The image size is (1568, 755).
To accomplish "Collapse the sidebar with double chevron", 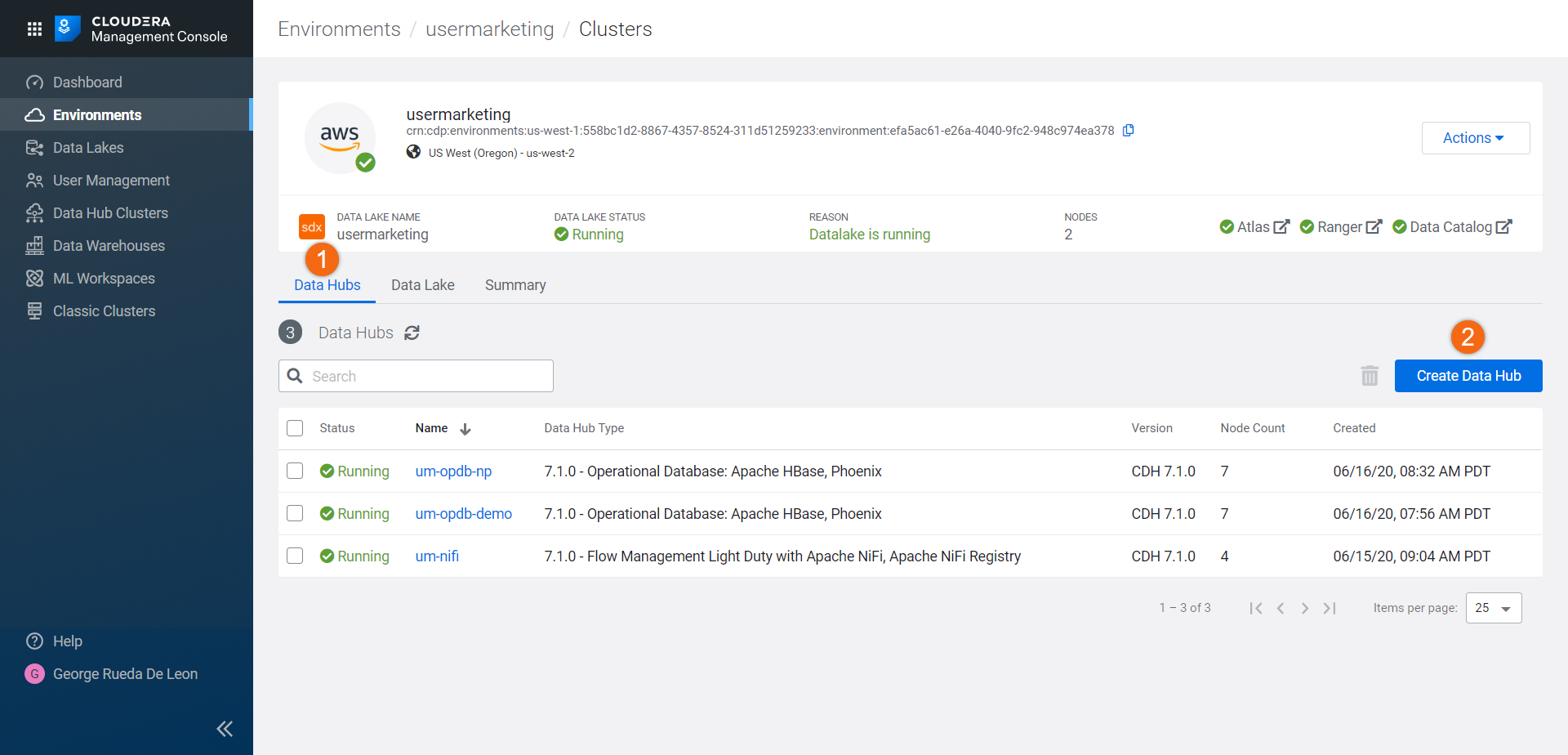I will (x=225, y=729).
